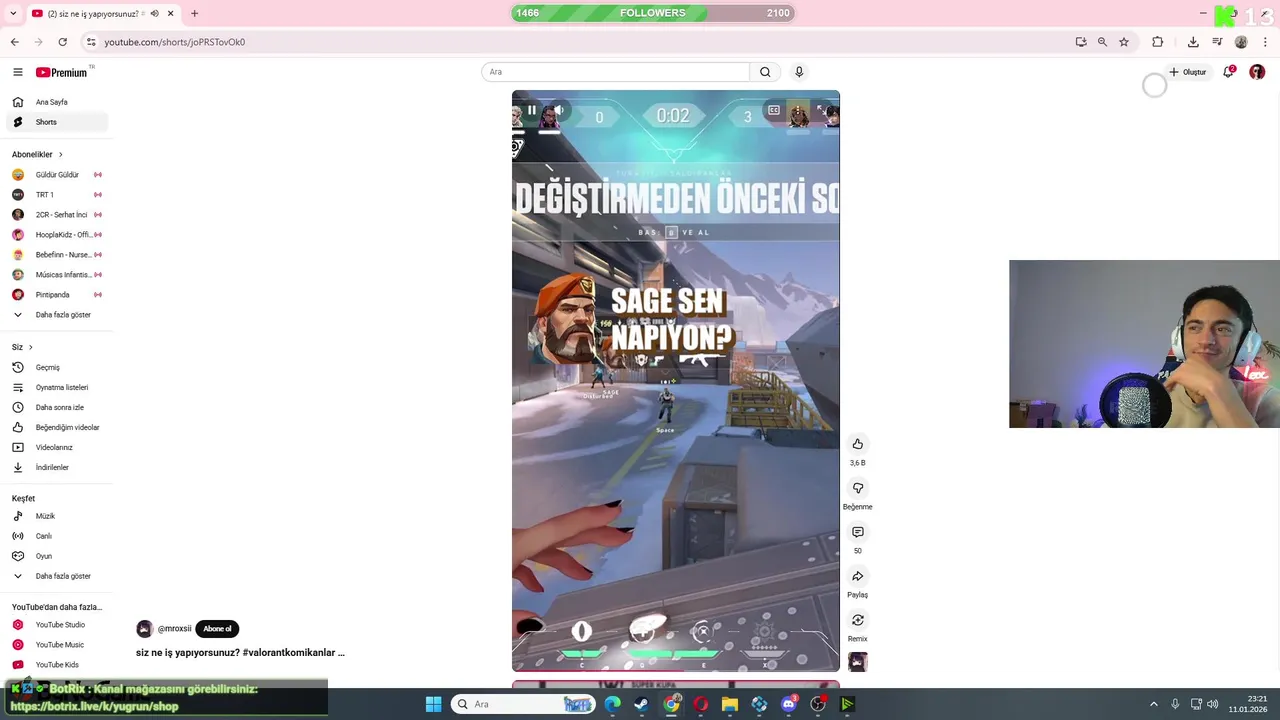
Task: Expand the Siz section
Action: point(23,347)
